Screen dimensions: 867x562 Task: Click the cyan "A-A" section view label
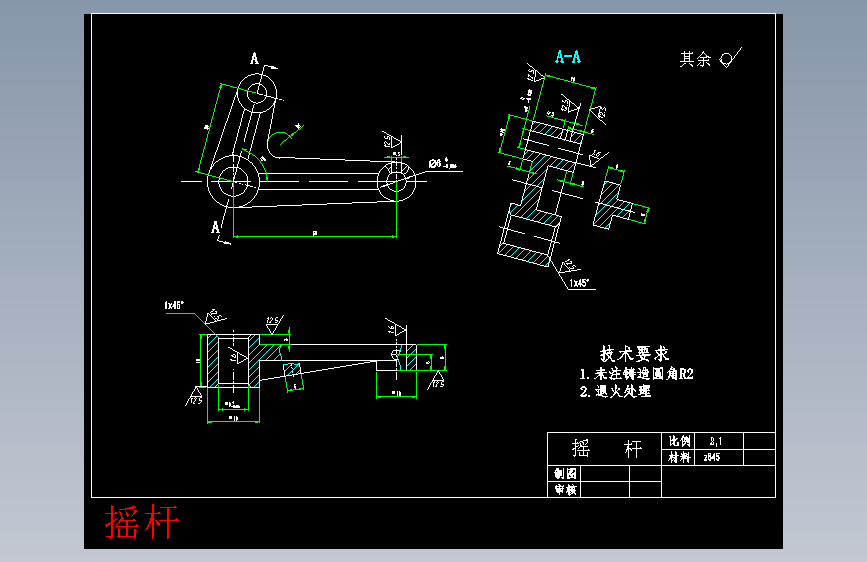pyautogui.click(x=568, y=57)
